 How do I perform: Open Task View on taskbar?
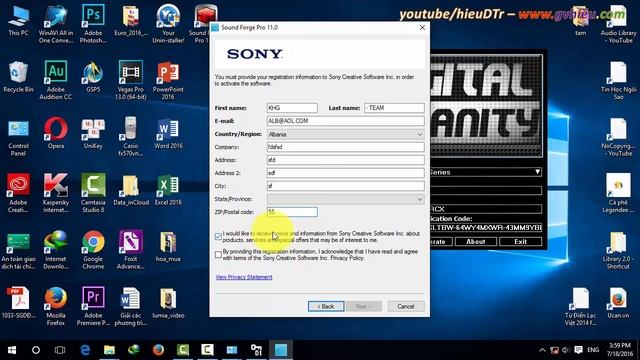tap(60, 350)
